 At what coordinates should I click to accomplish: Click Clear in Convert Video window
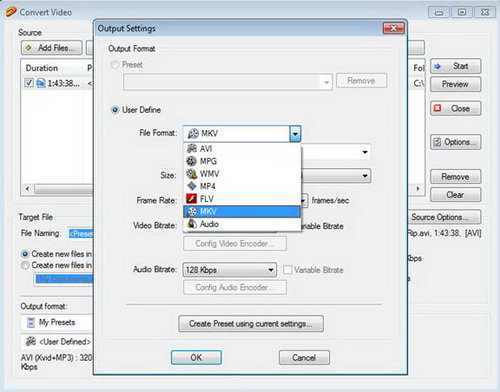click(455, 195)
